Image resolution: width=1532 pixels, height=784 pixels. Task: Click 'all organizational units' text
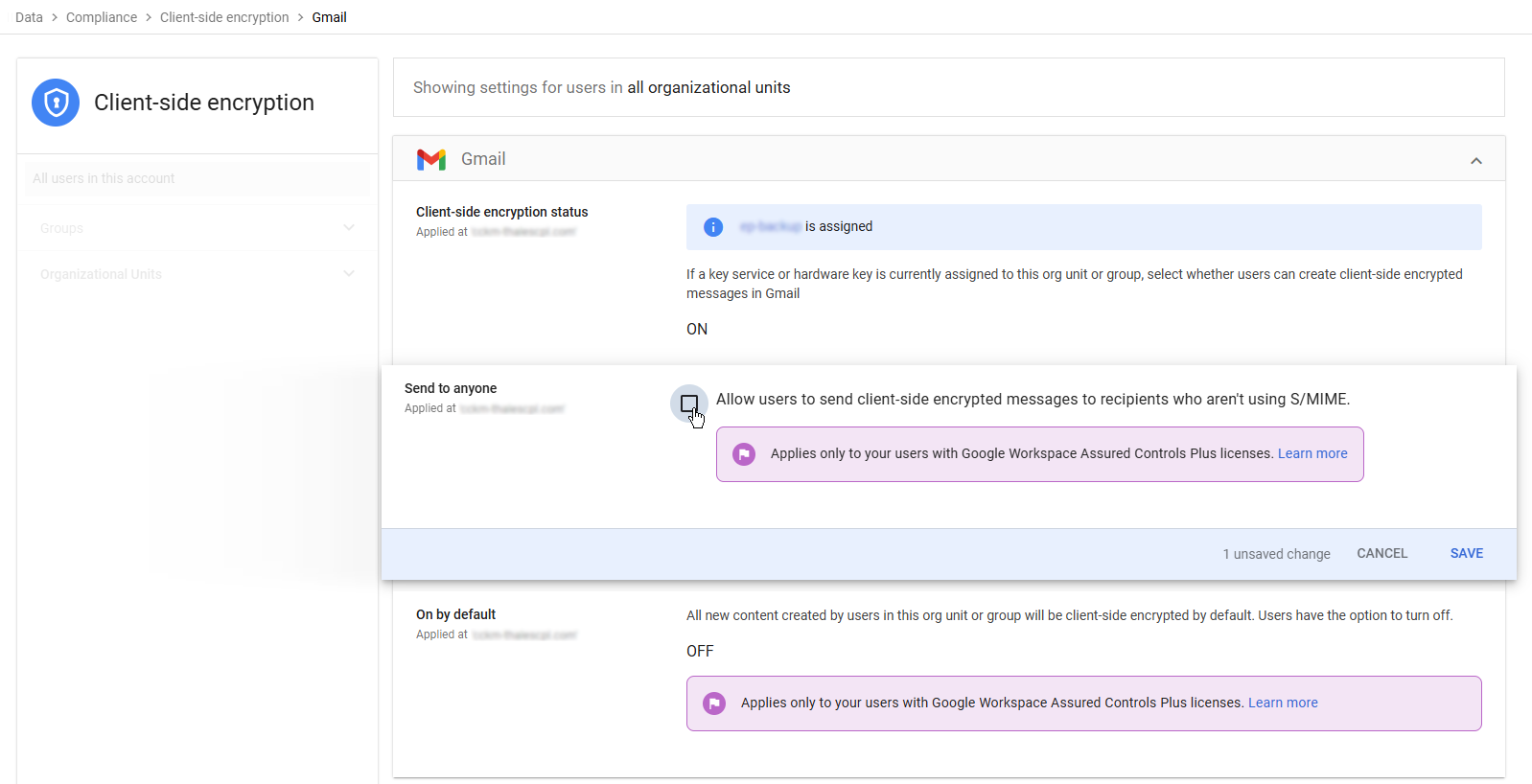pos(708,87)
